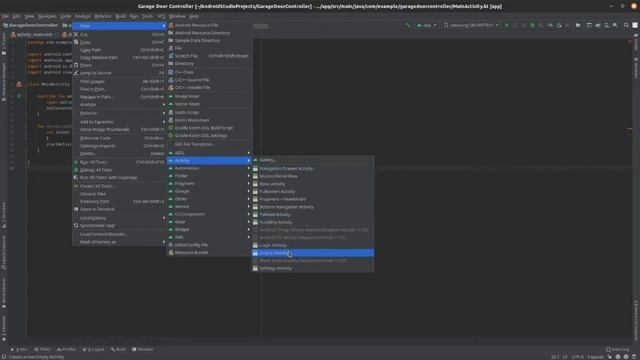640x360 pixels.
Task: Click the Login Activity template icon
Action: 256,245
